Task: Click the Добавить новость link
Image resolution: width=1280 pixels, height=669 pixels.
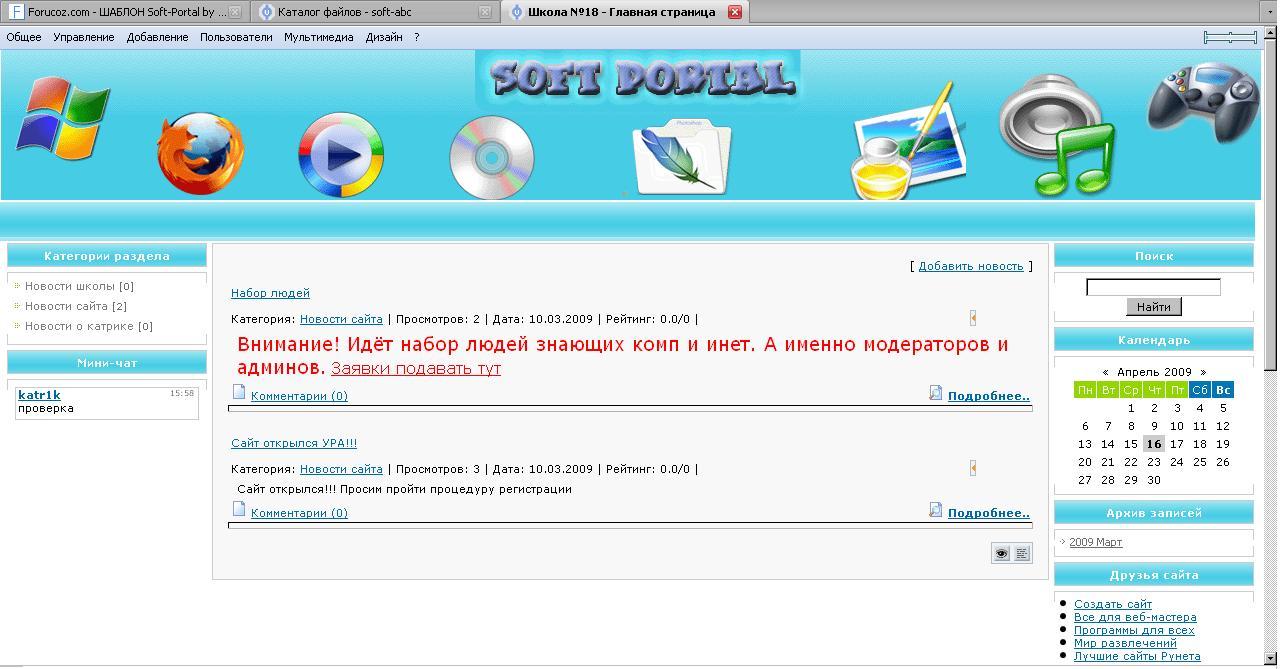Action: coord(970,266)
